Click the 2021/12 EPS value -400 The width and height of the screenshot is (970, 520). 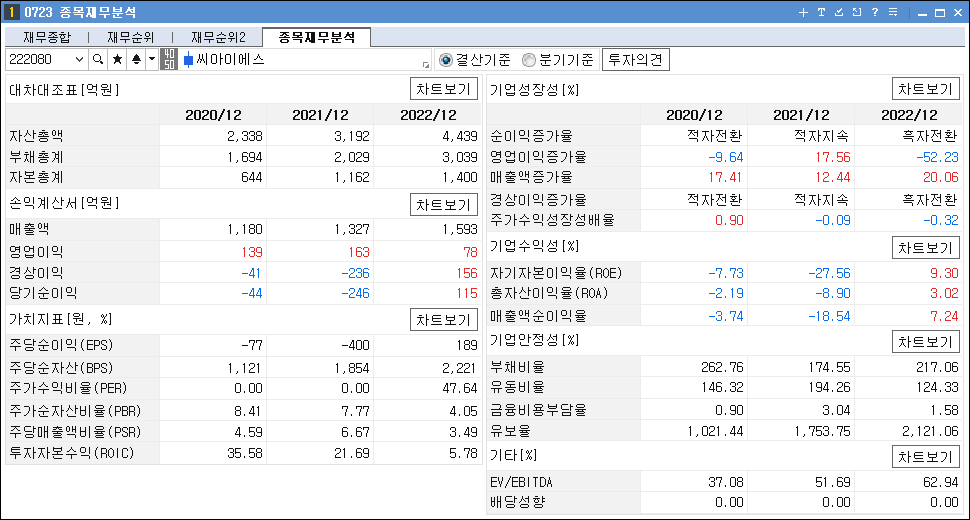click(x=355, y=345)
